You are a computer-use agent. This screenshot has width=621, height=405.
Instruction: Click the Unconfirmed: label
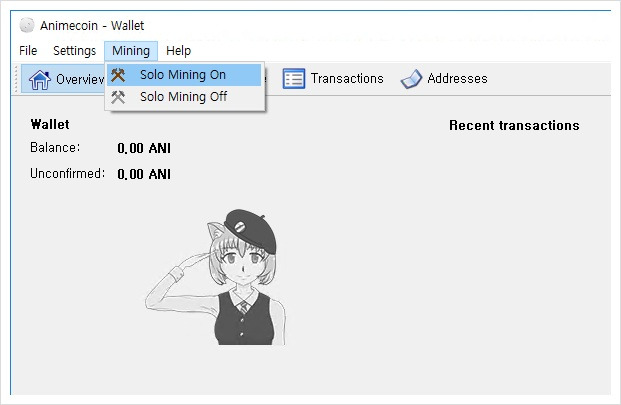(67, 173)
